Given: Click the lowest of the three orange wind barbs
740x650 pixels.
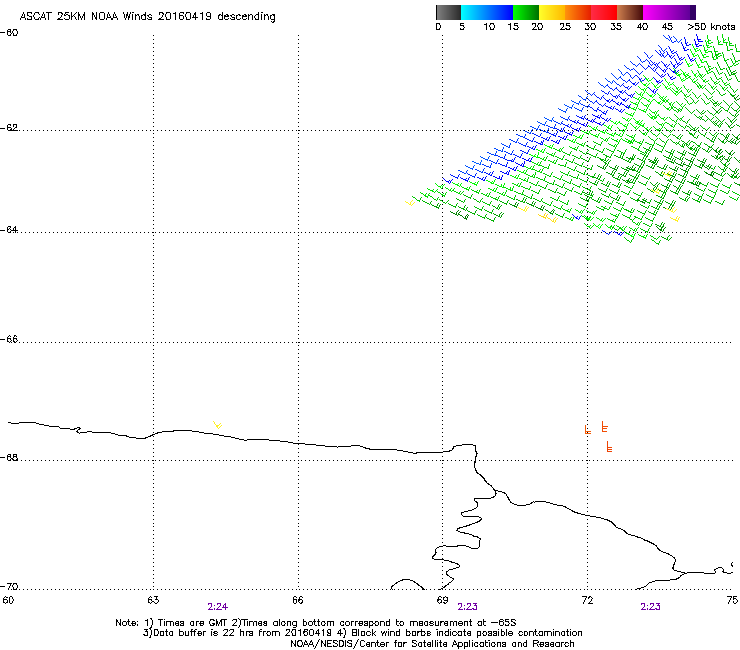Looking at the screenshot, I should tap(609, 447).
